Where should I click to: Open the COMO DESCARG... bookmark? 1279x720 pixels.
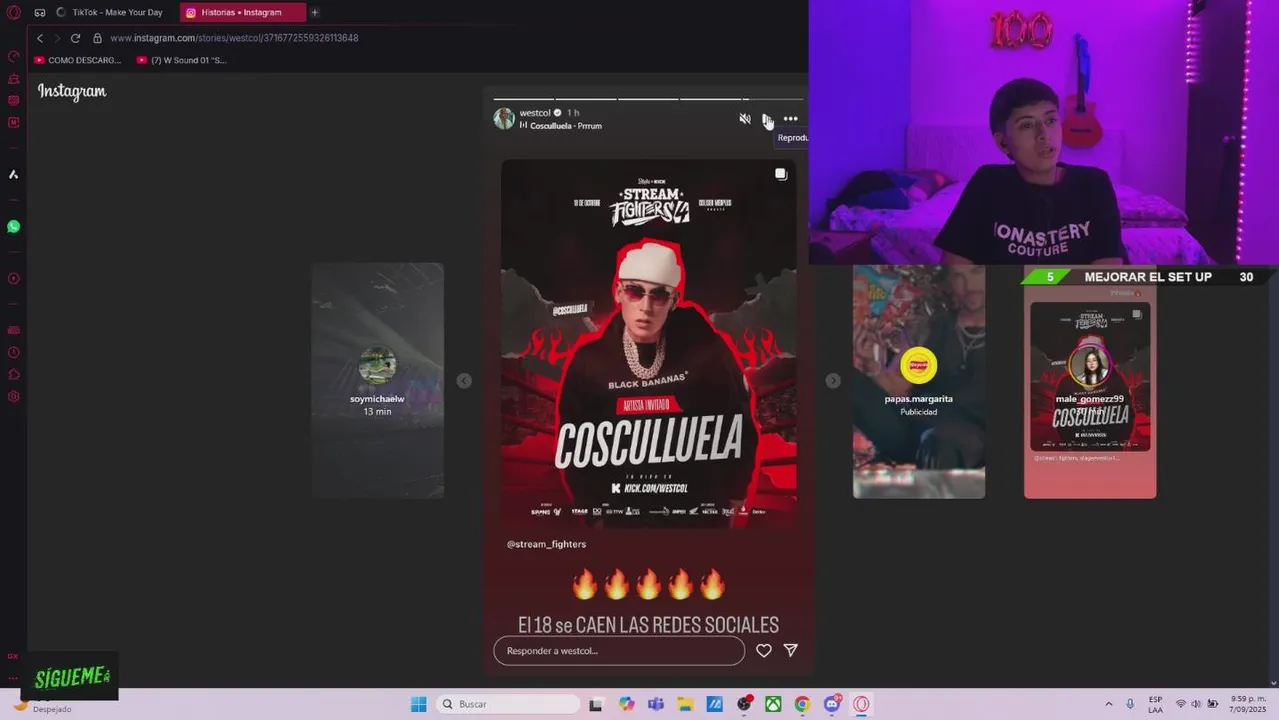[x=78, y=60]
